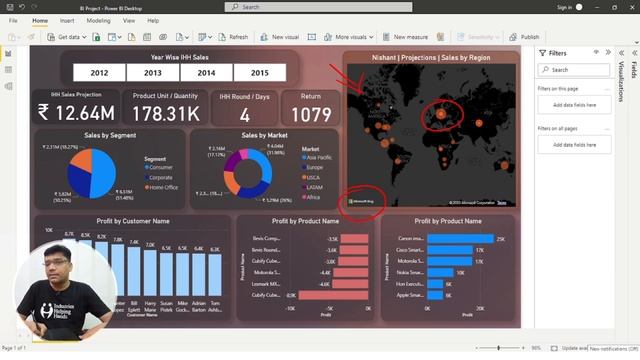Select year 2015 in slicer
This screenshot has width=640, height=360.
[x=260, y=73]
